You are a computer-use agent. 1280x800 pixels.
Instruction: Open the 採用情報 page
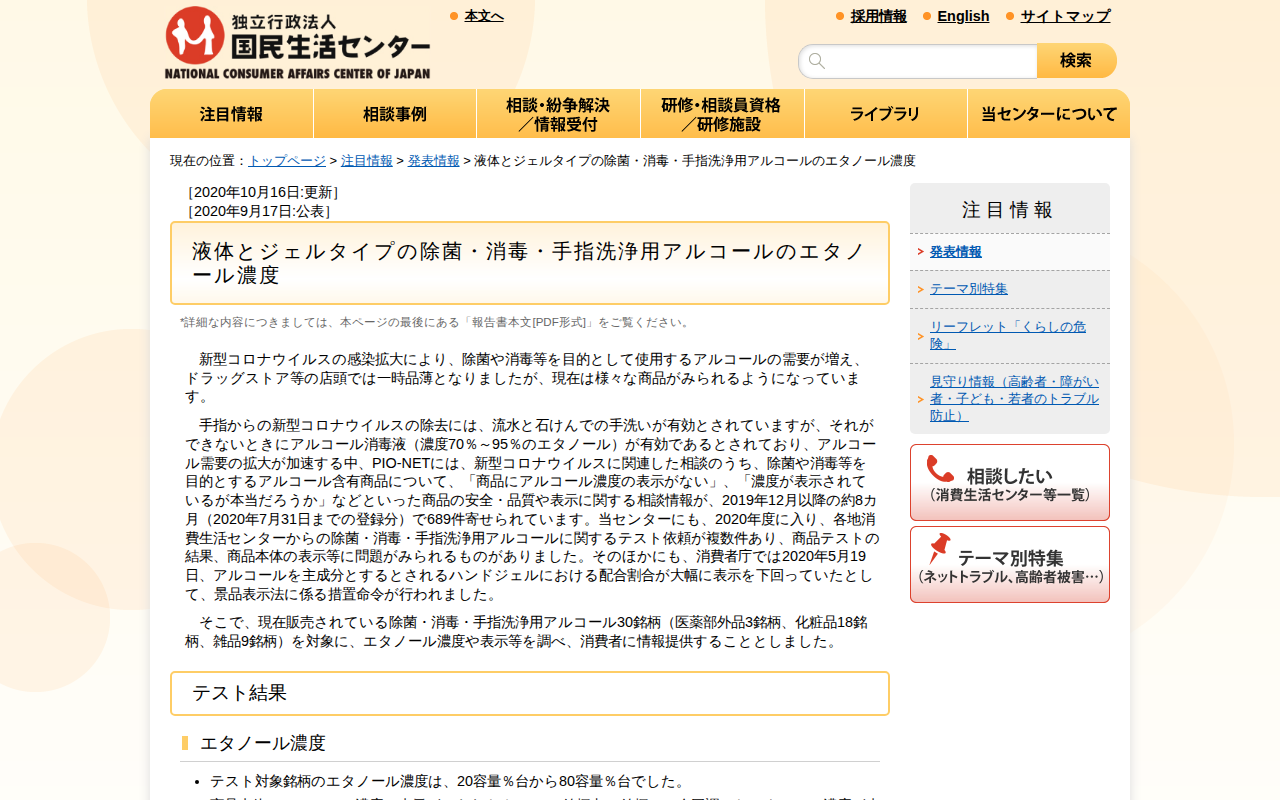tap(878, 16)
